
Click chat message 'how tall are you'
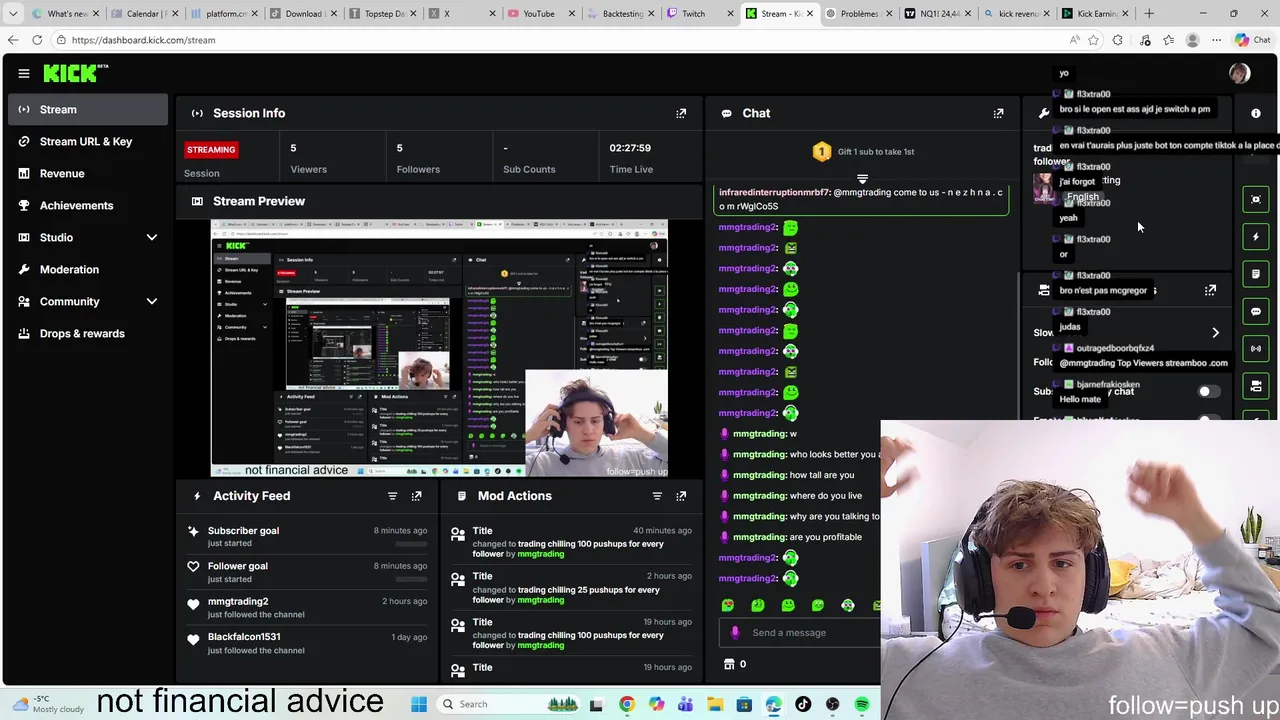[x=822, y=475]
